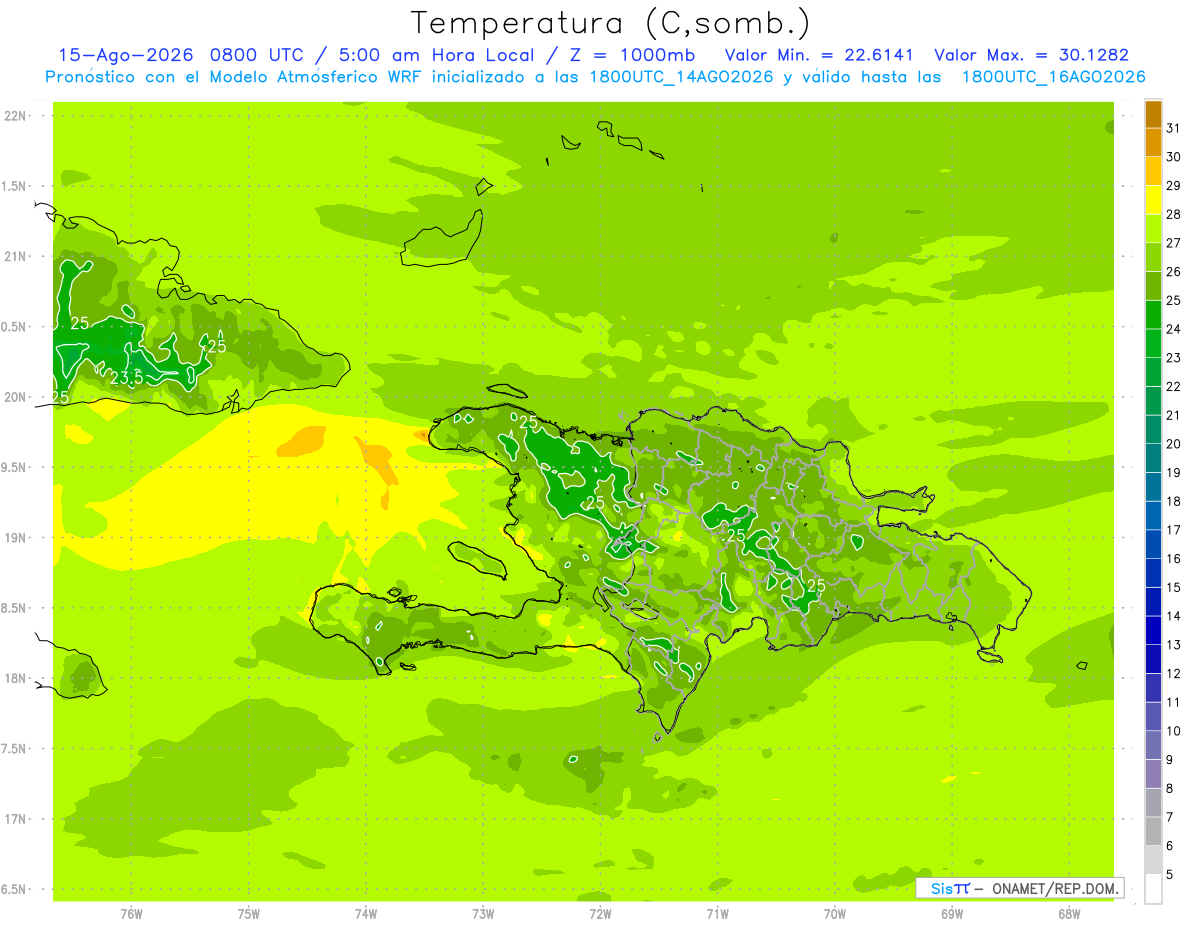Select the 'Z = 1000mb' level text
The height and width of the screenshot is (927, 1200).
pyautogui.click(x=634, y=55)
